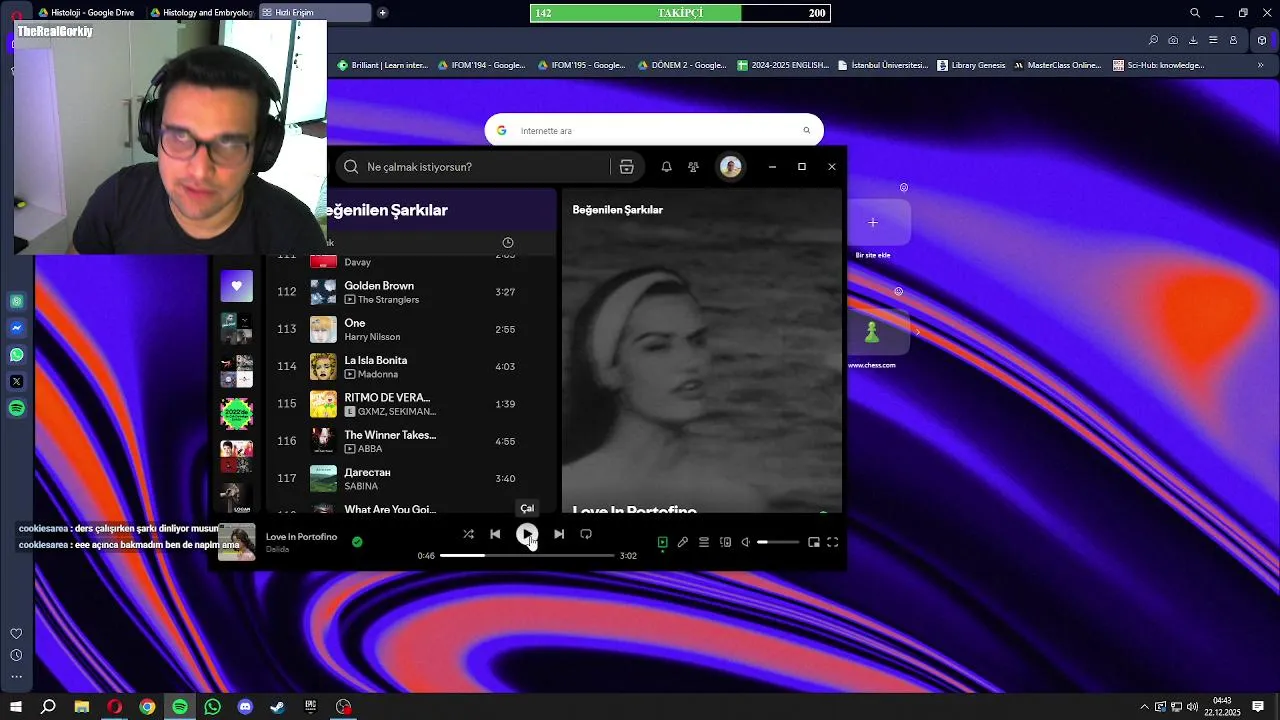This screenshot has height=720, width=1280.
Task: Open Spotify in the Opera sidebar
Action: coord(17,408)
